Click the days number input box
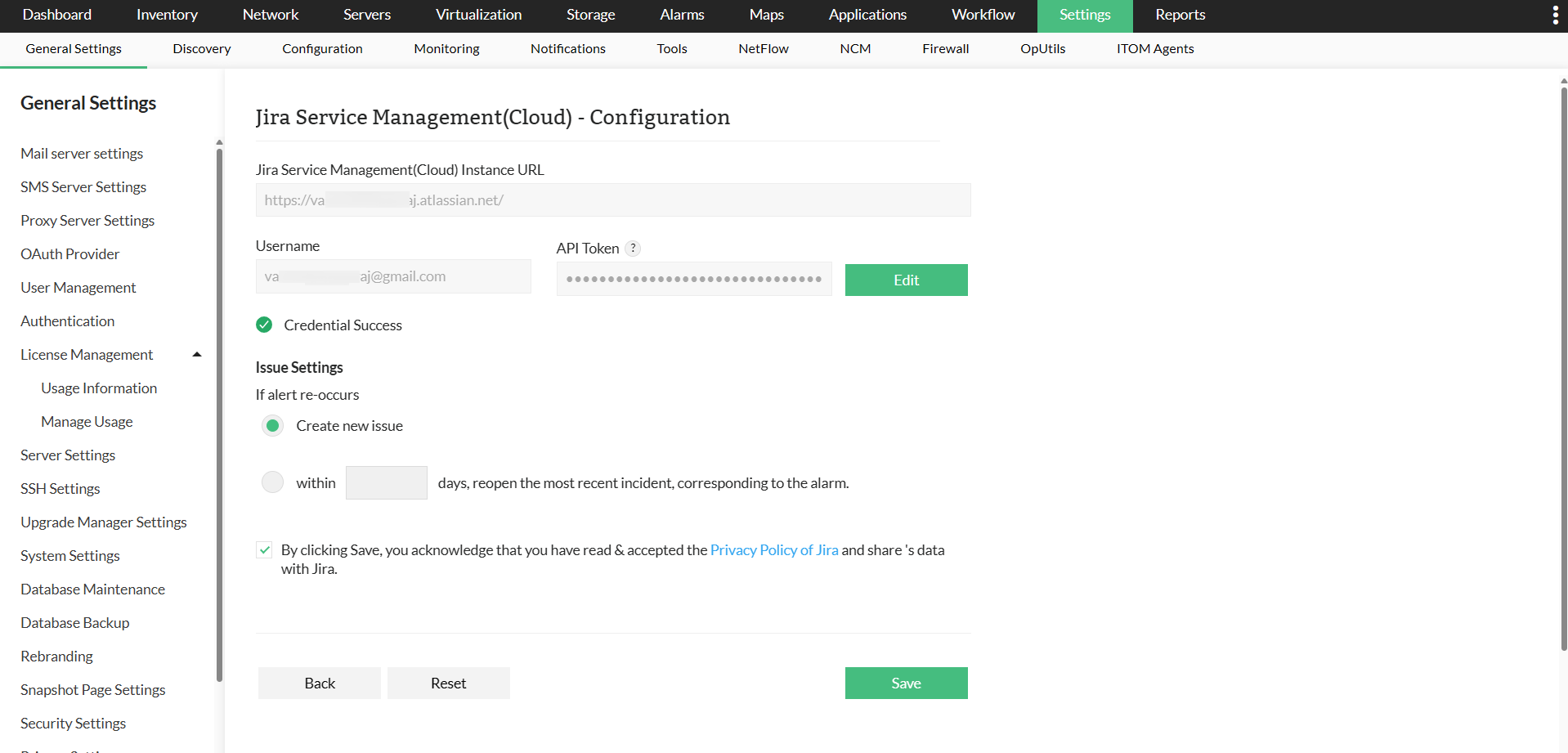Image resolution: width=1568 pixels, height=753 pixels. coord(387,482)
